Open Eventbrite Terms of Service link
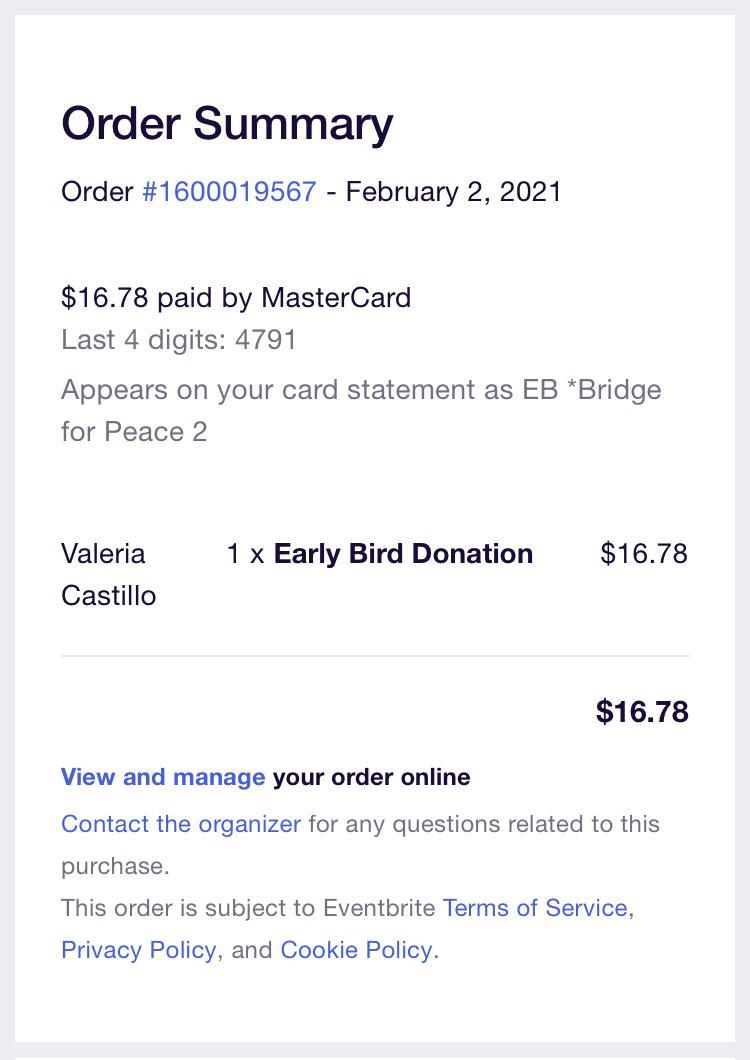The height and width of the screenshot is (1060, 750). pyautogui.click(x=535, y=908)
